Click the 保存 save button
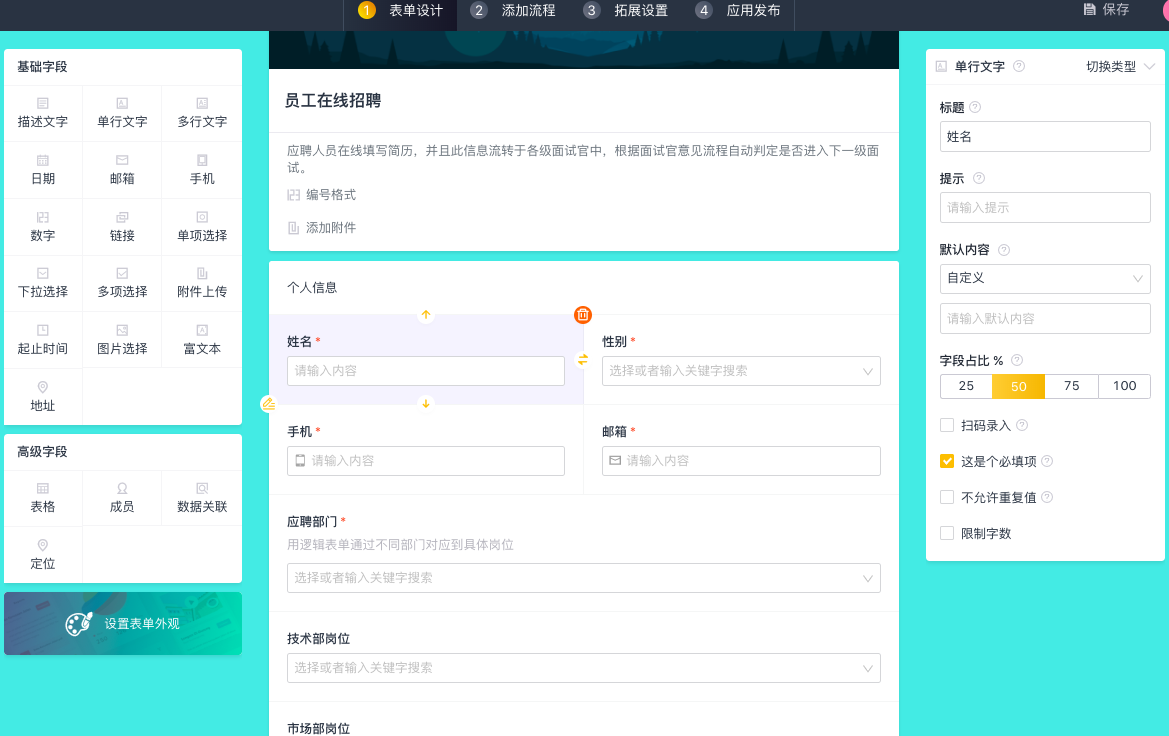The height and width of the screenshot is (736, 1169). (x=1106, y=10)
